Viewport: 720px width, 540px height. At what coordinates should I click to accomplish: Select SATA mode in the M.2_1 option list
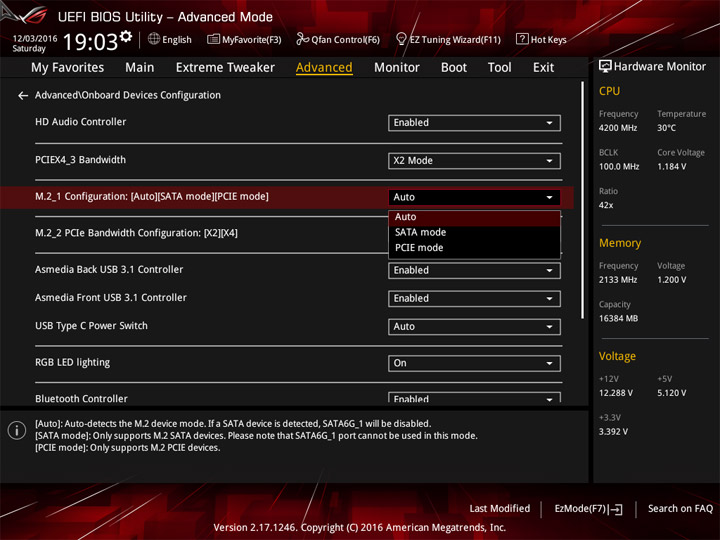click(474, 232)
